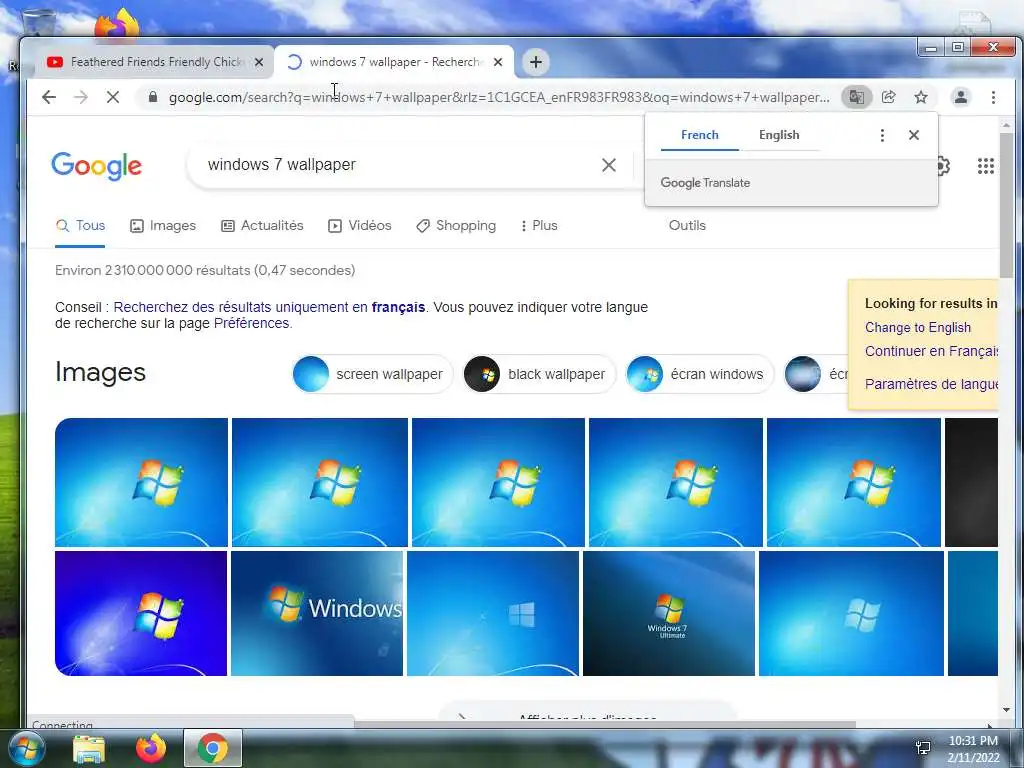Clear the search query text
Viewport: 1024px width, 768px height.
(x=608, y=165)
